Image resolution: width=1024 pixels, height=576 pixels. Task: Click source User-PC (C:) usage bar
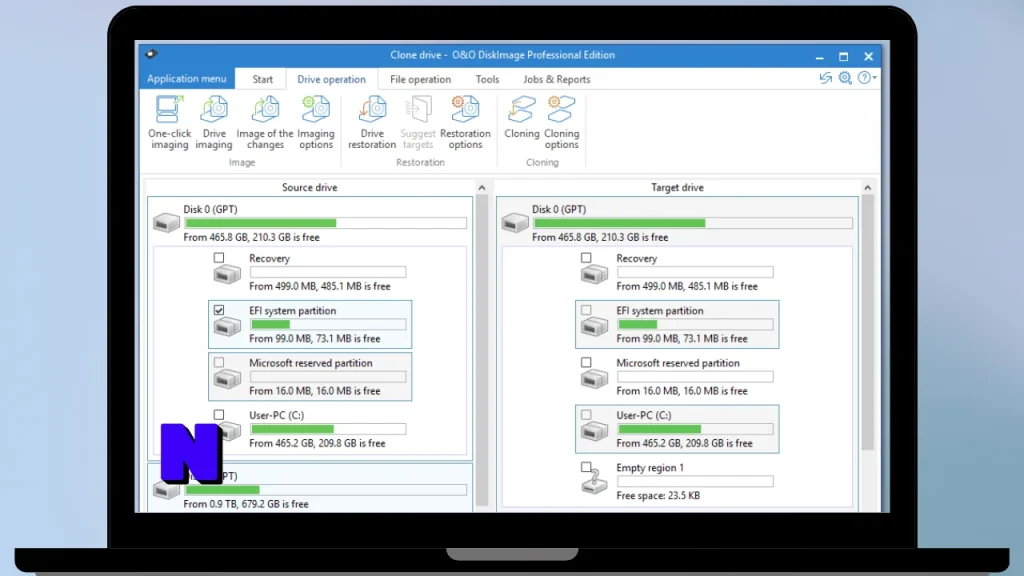(328, 429)
